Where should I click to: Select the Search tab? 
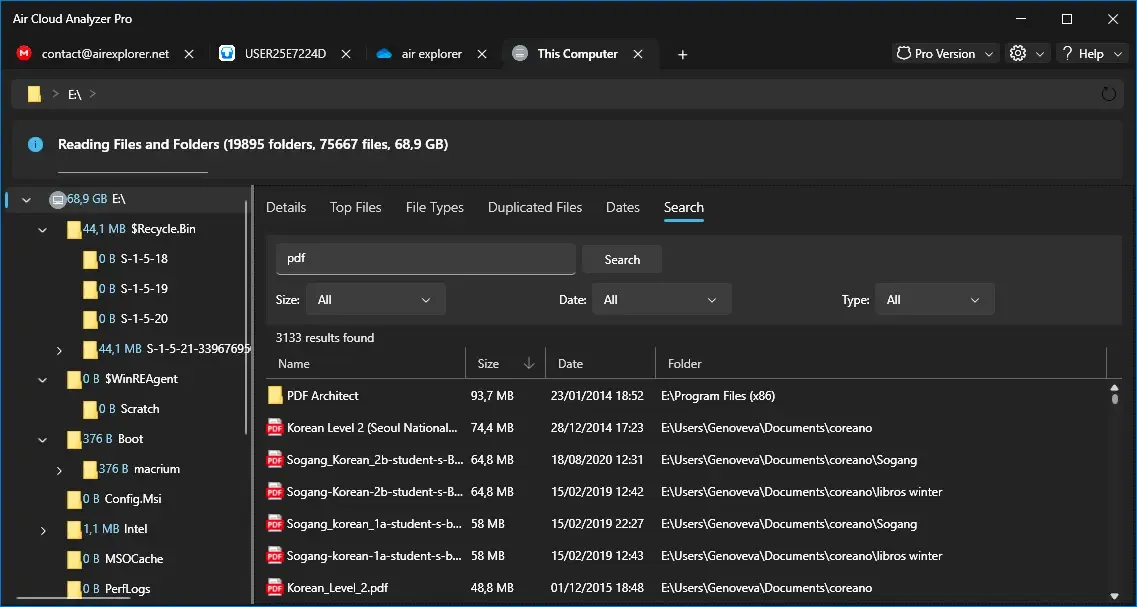click(684, 207)
